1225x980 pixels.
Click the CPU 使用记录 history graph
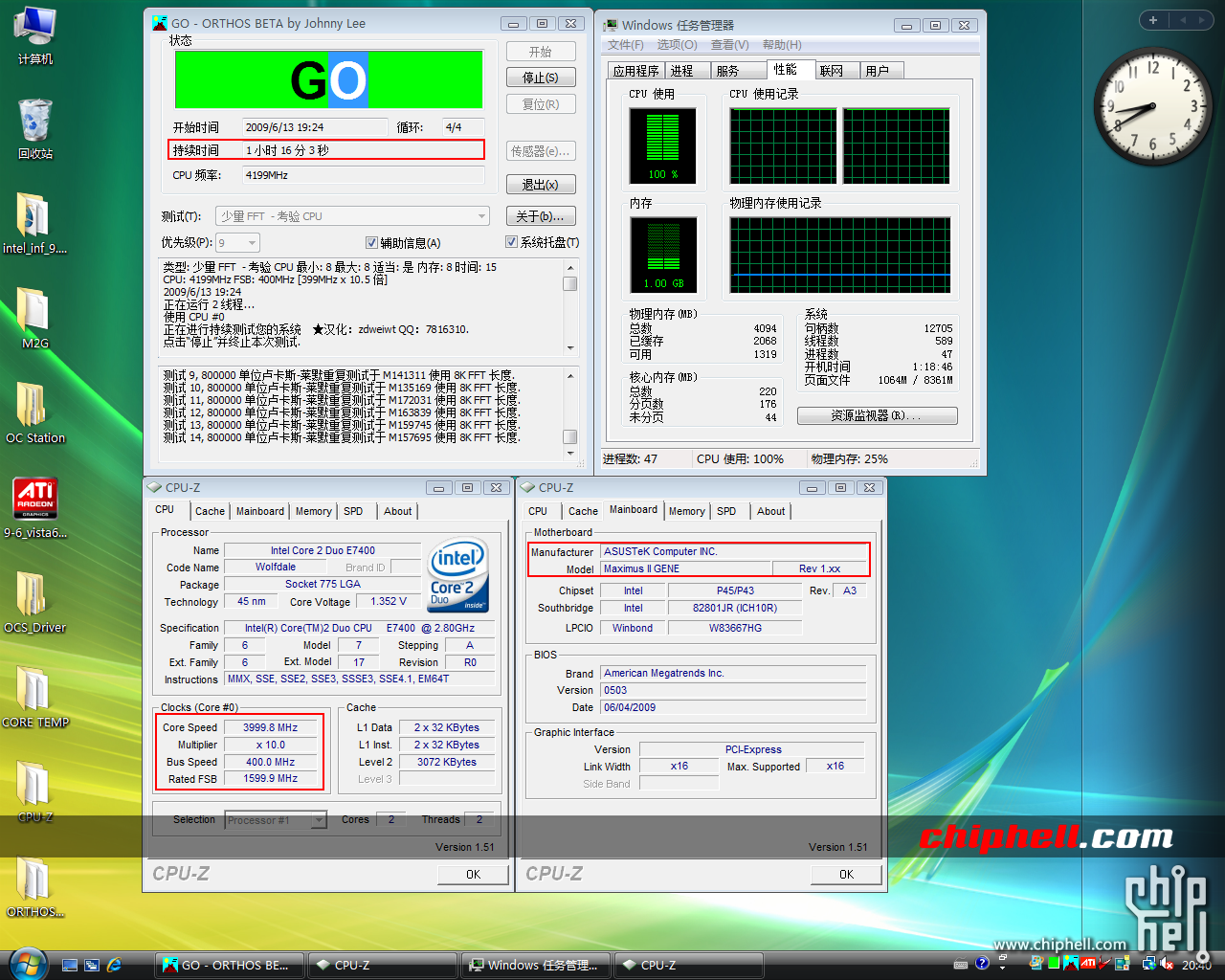pos(839,145)
